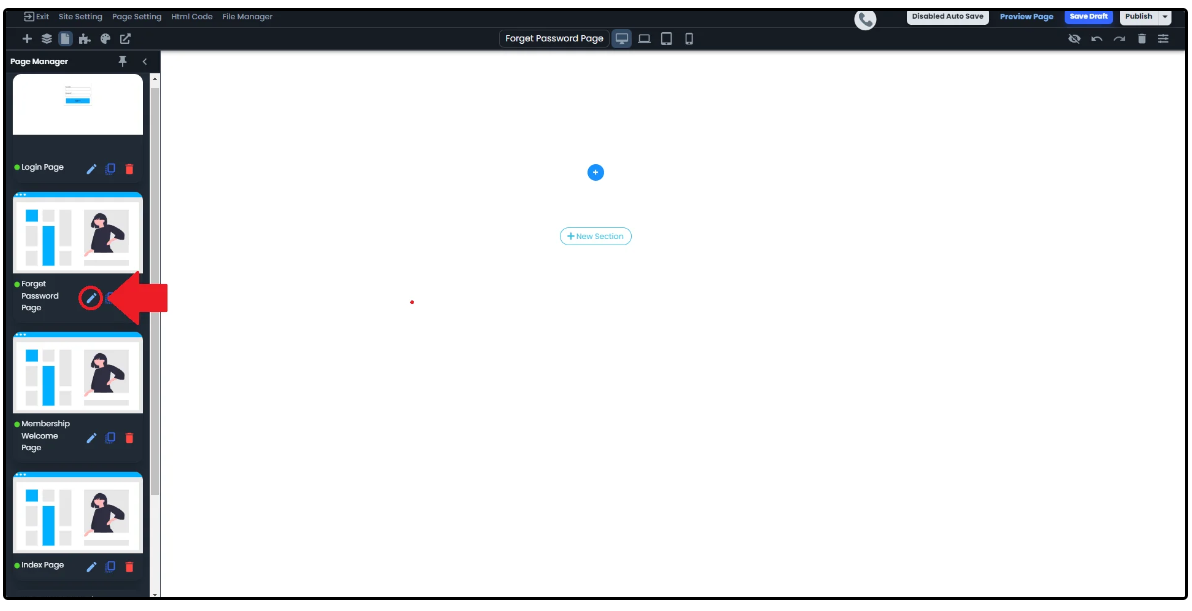Click the undo arrow icon

pyautogui.click(x=1097, y=39)
